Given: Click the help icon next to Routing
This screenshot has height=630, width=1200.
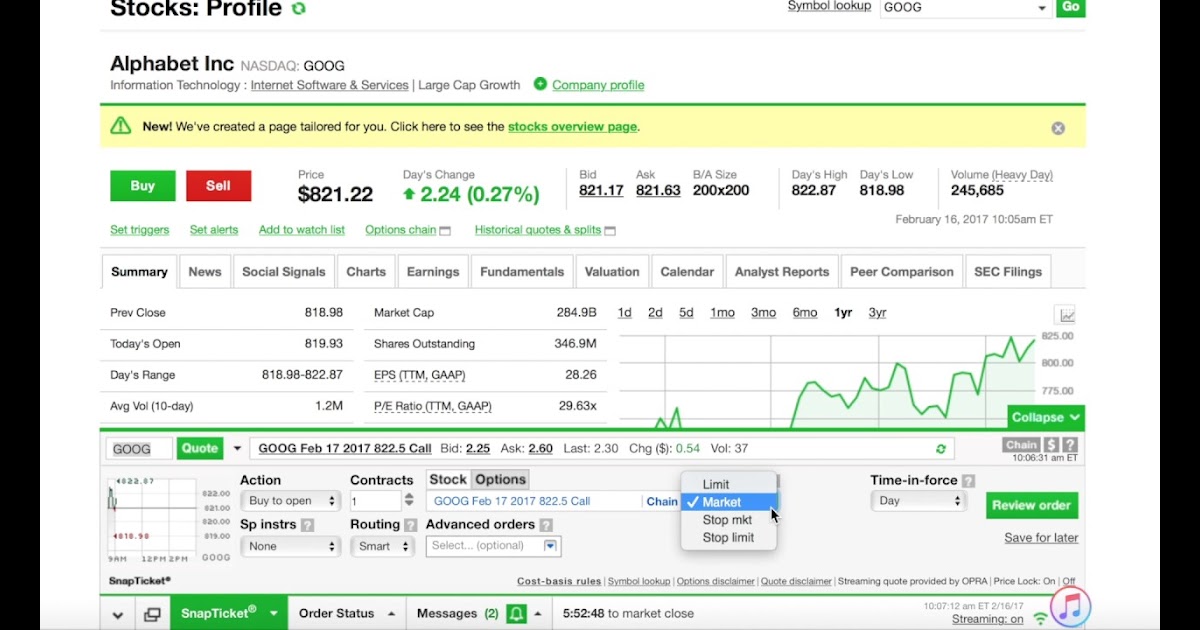Looking at the screenshot, I should pos(410,525).
